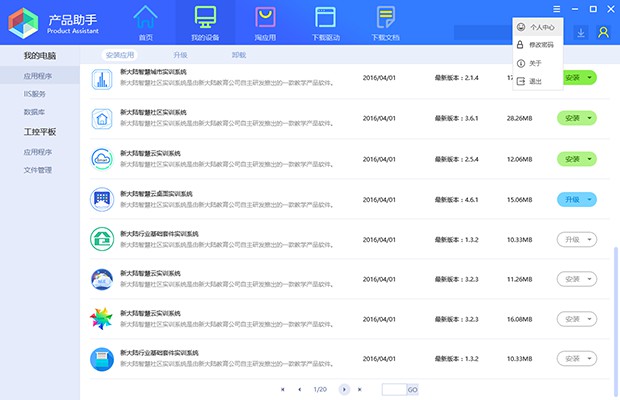Select 应用程序 under 工控平板
This screenshot has height=400, width=620.
38,152
